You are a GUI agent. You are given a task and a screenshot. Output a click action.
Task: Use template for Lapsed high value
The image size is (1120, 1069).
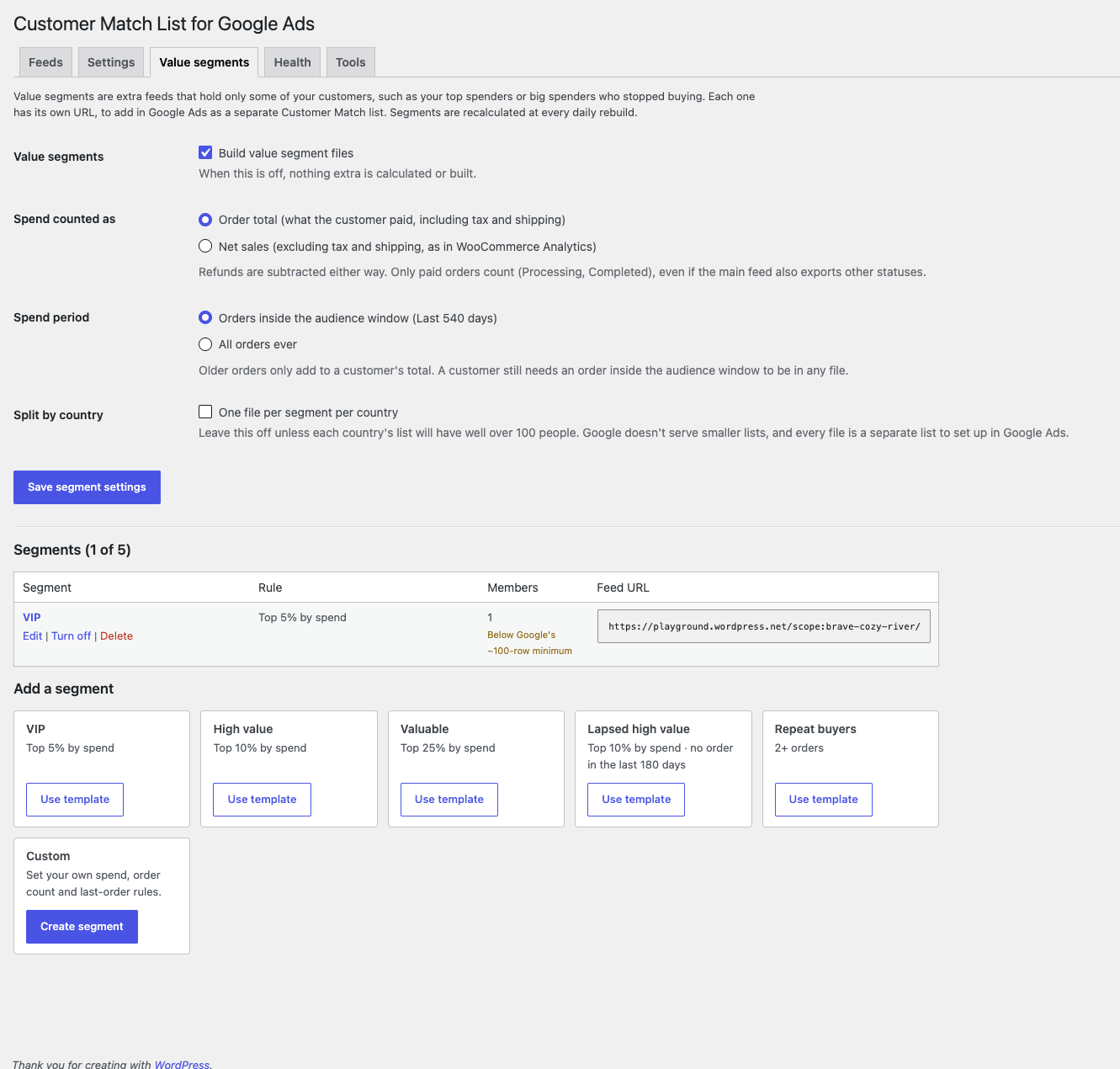(x=636, y=800)
